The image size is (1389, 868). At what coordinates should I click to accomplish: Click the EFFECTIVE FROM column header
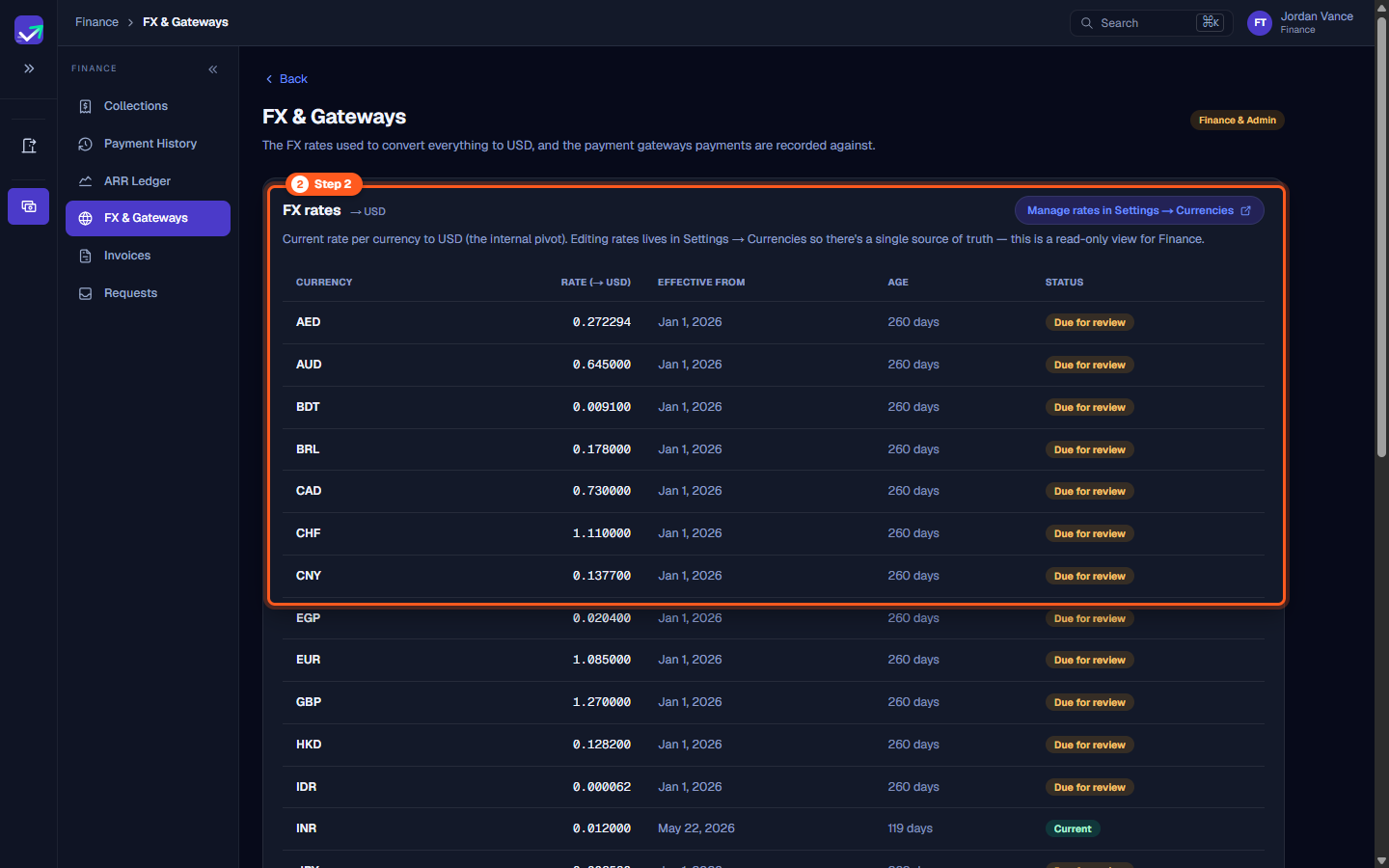(701, 283)
